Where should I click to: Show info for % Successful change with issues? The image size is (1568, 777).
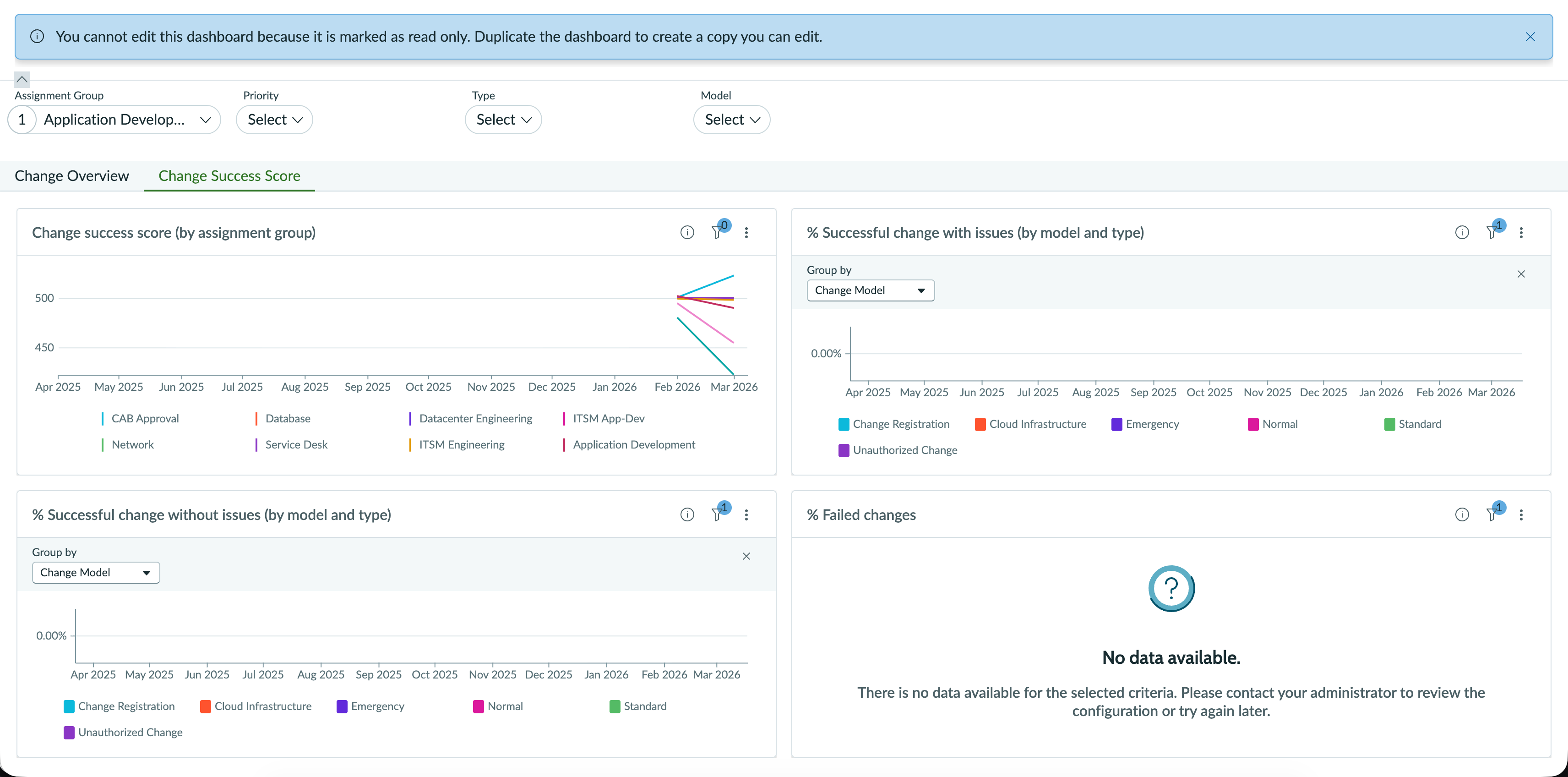(x=1461, y=232)
